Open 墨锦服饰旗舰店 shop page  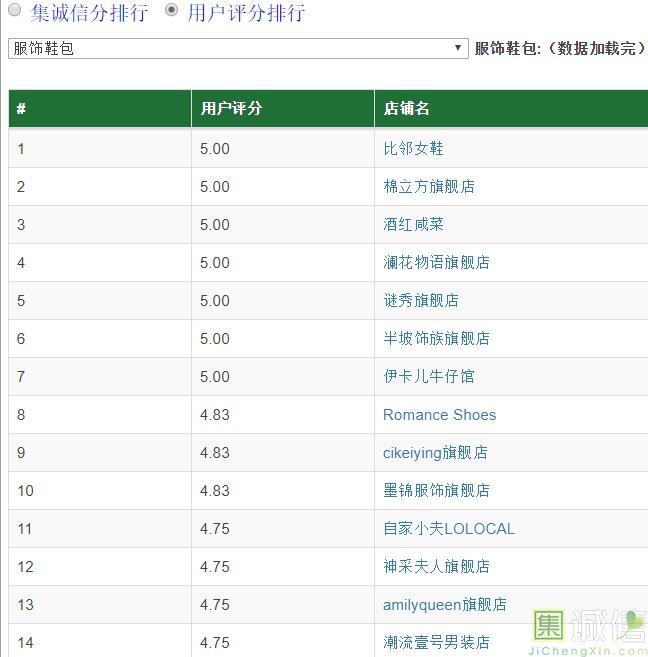click(x=436, y=490)
